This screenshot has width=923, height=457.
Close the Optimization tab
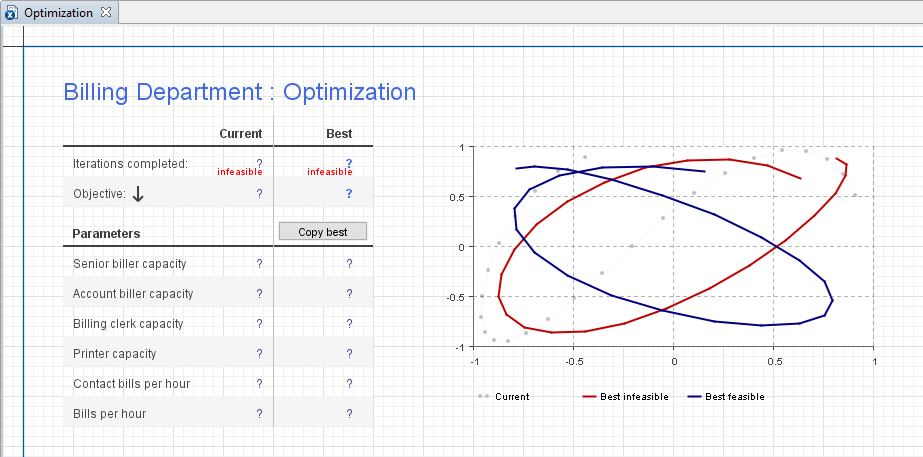(106, 12)
